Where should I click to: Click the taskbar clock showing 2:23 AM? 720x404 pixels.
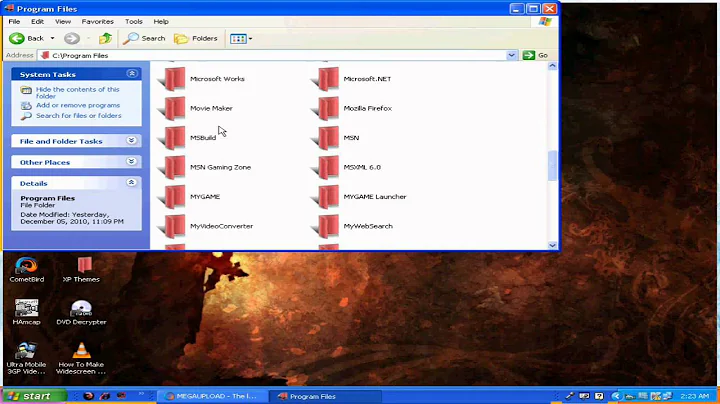click(x=695, y=396)
